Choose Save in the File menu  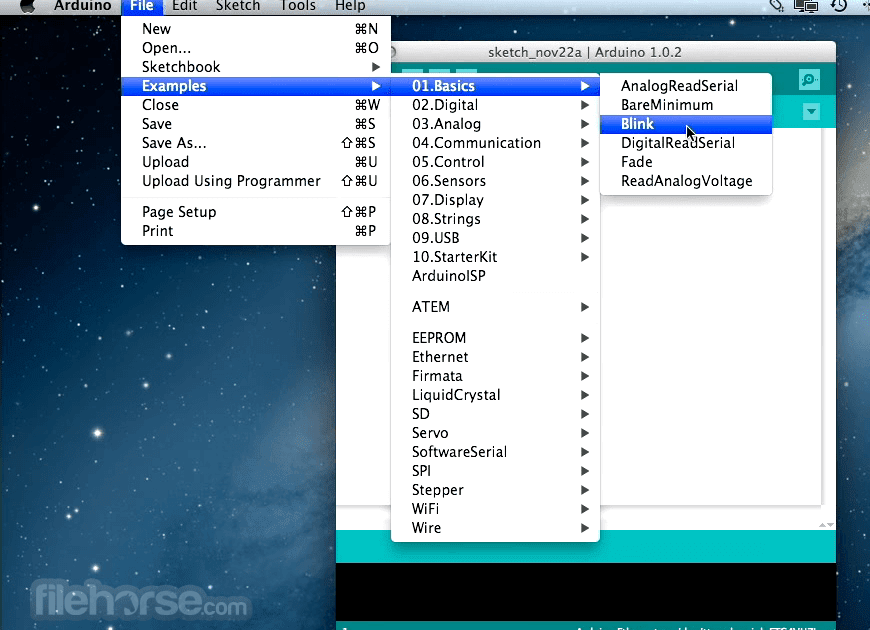[256, 124]
